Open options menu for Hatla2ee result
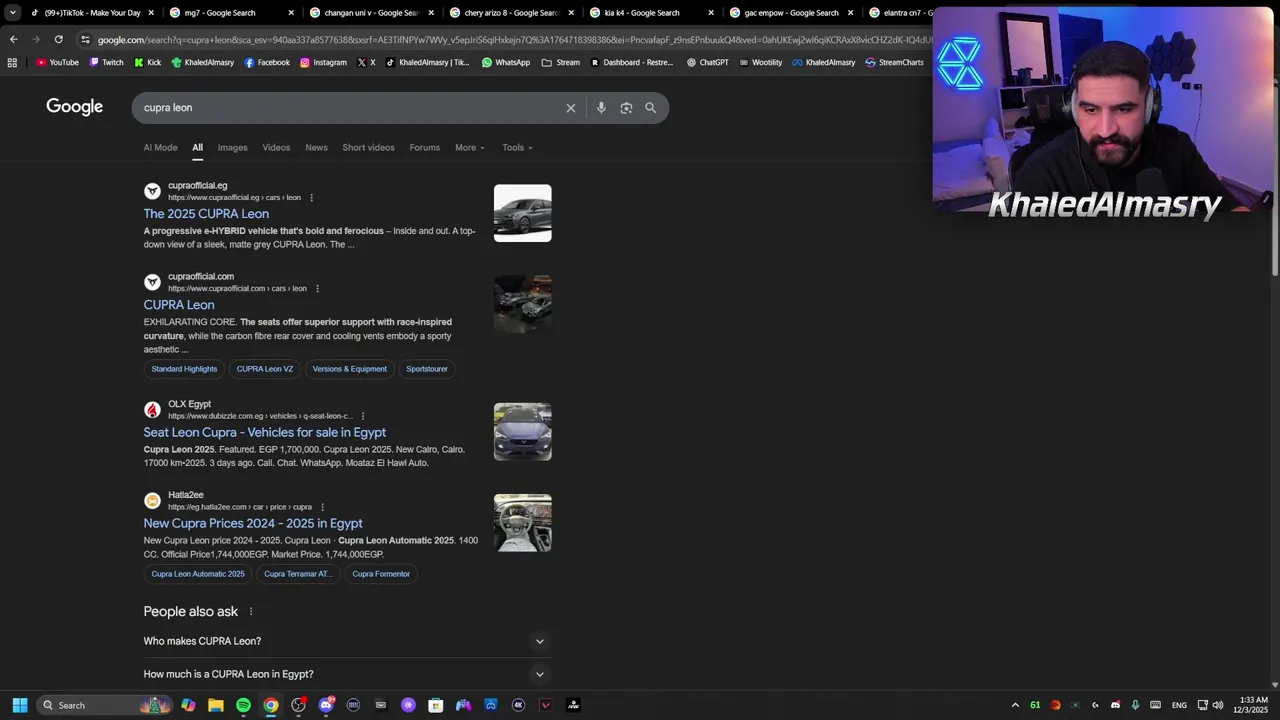The image size is (1280, 720). pos(322,507)
